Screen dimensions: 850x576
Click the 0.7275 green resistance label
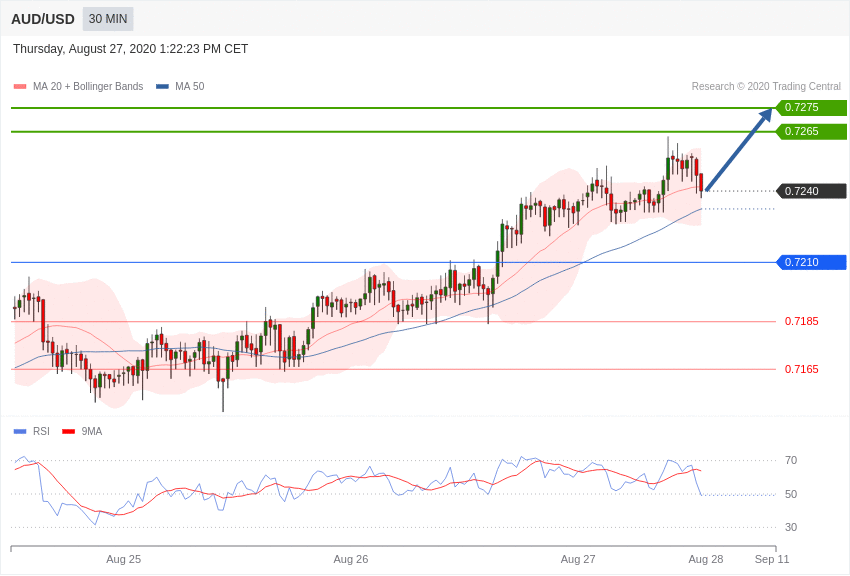point(811,107)
